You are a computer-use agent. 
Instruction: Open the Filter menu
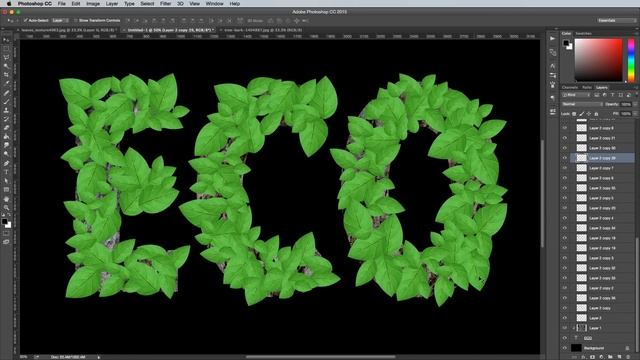[x=165, y=4]
